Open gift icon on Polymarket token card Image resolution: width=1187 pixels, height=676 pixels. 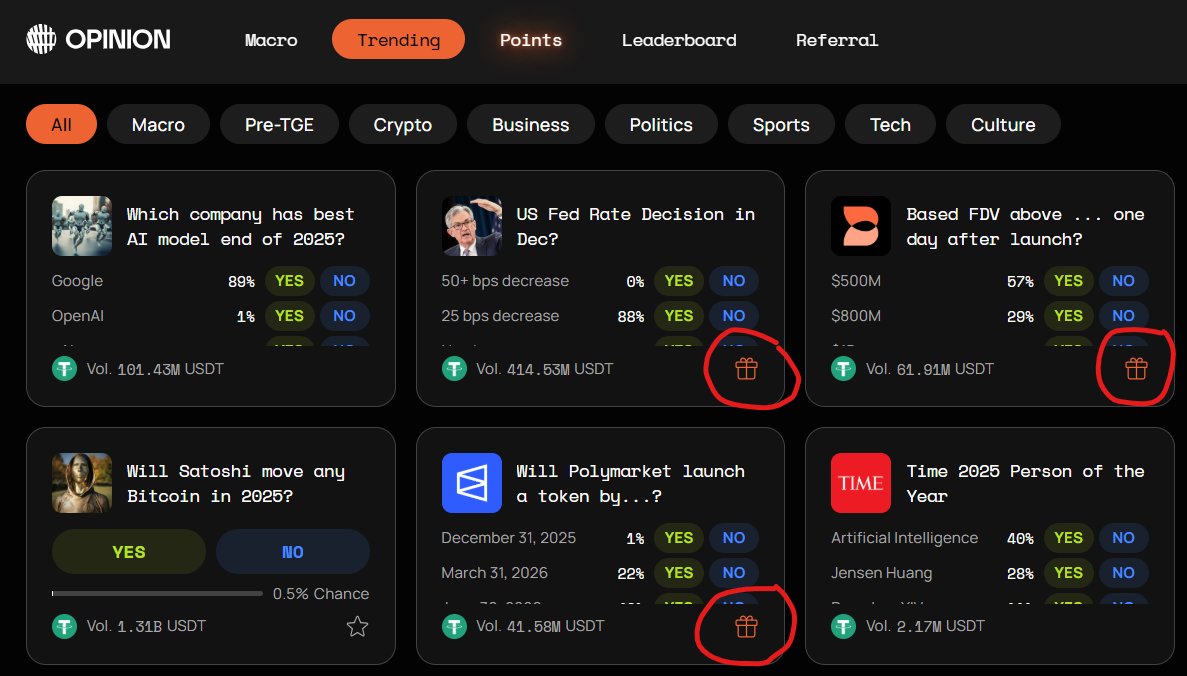[746, 626]
